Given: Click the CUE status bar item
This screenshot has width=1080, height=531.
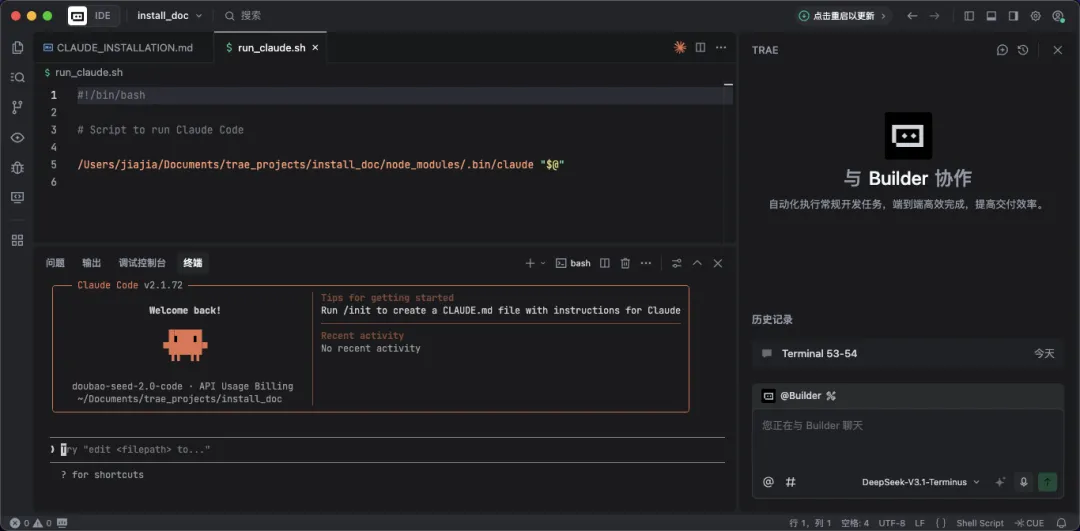Looking at the screenshot, I should (1029, 523).
